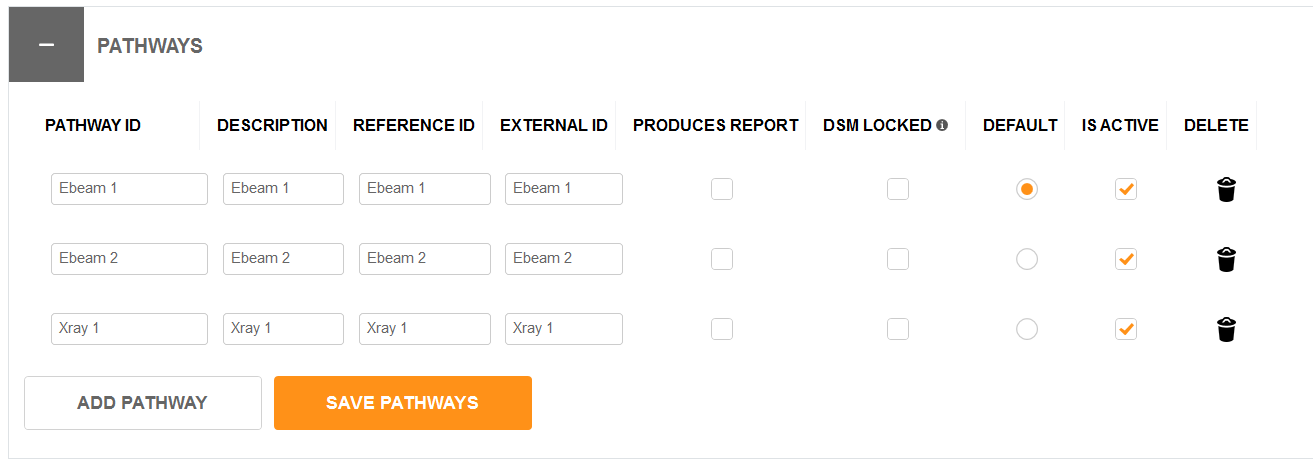Click the DSM Locked info icon
Screen dimensions: 1313x472
point(942,125)
